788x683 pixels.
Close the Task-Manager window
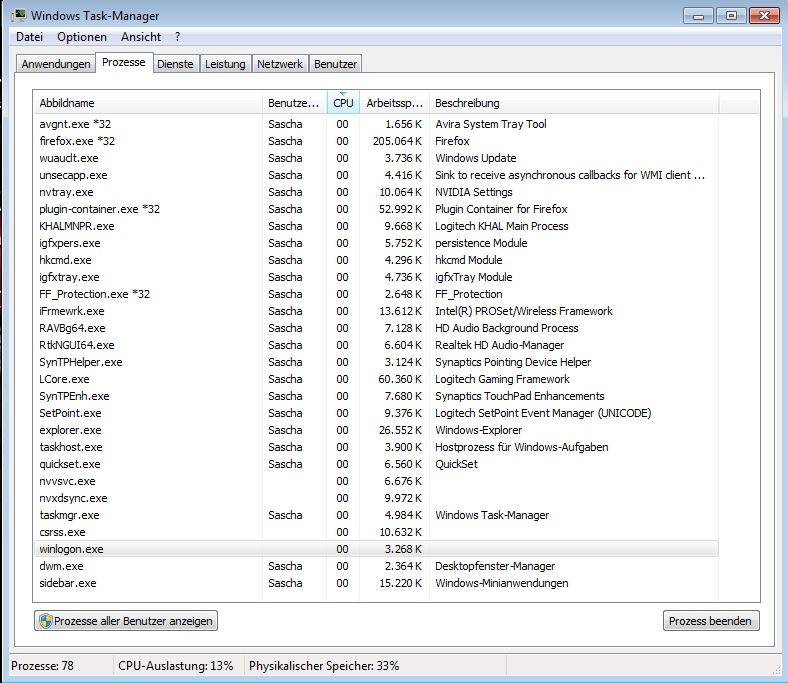click(764, 16)
